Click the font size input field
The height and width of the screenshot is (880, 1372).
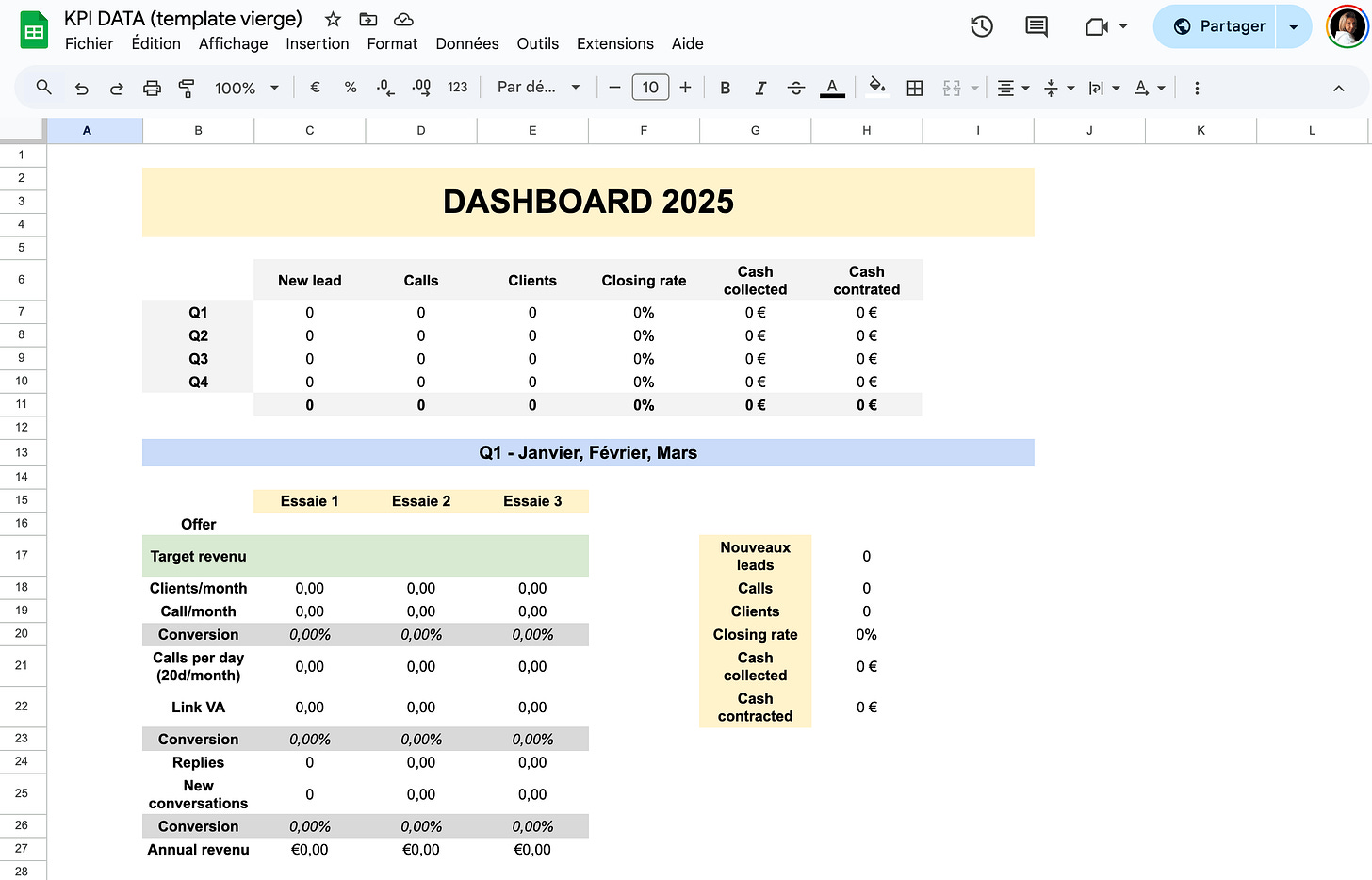point(650,88)
